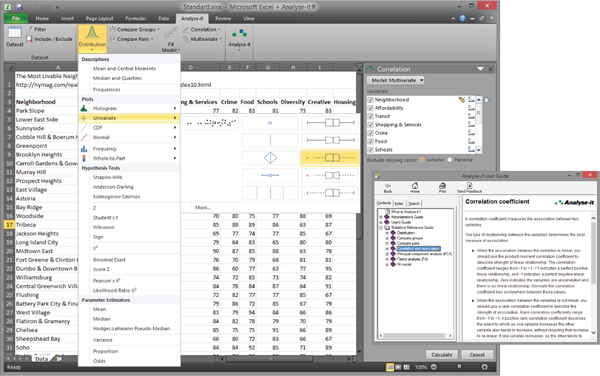The image size is (600, 376).
Task: Click the Cancel button
Action: click(477, 355)
